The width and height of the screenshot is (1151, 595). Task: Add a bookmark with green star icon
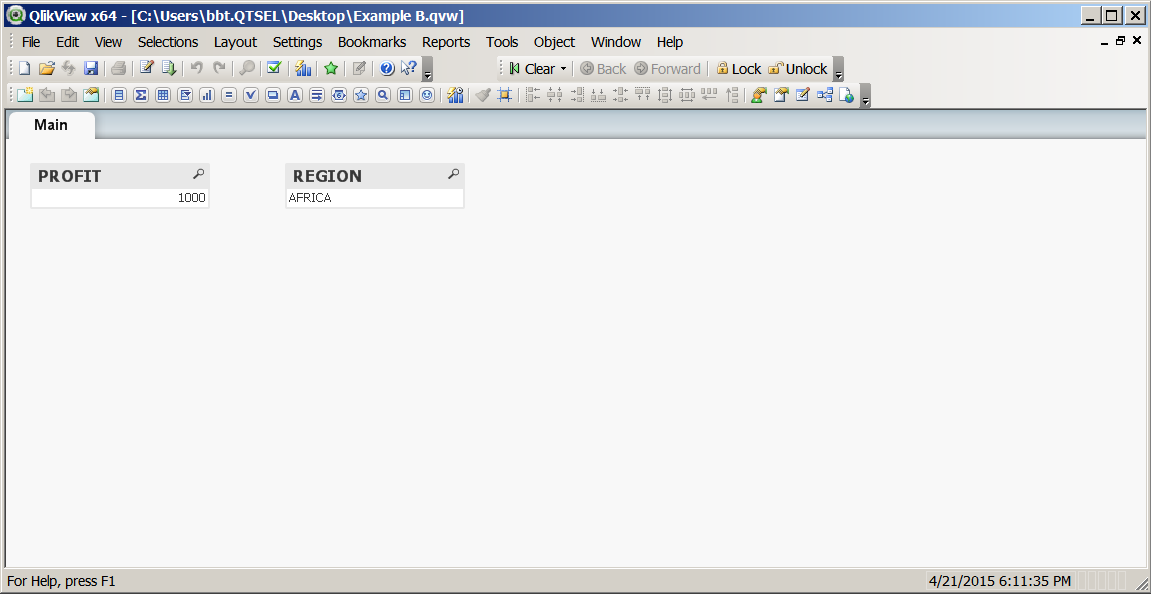pos(331,68)
